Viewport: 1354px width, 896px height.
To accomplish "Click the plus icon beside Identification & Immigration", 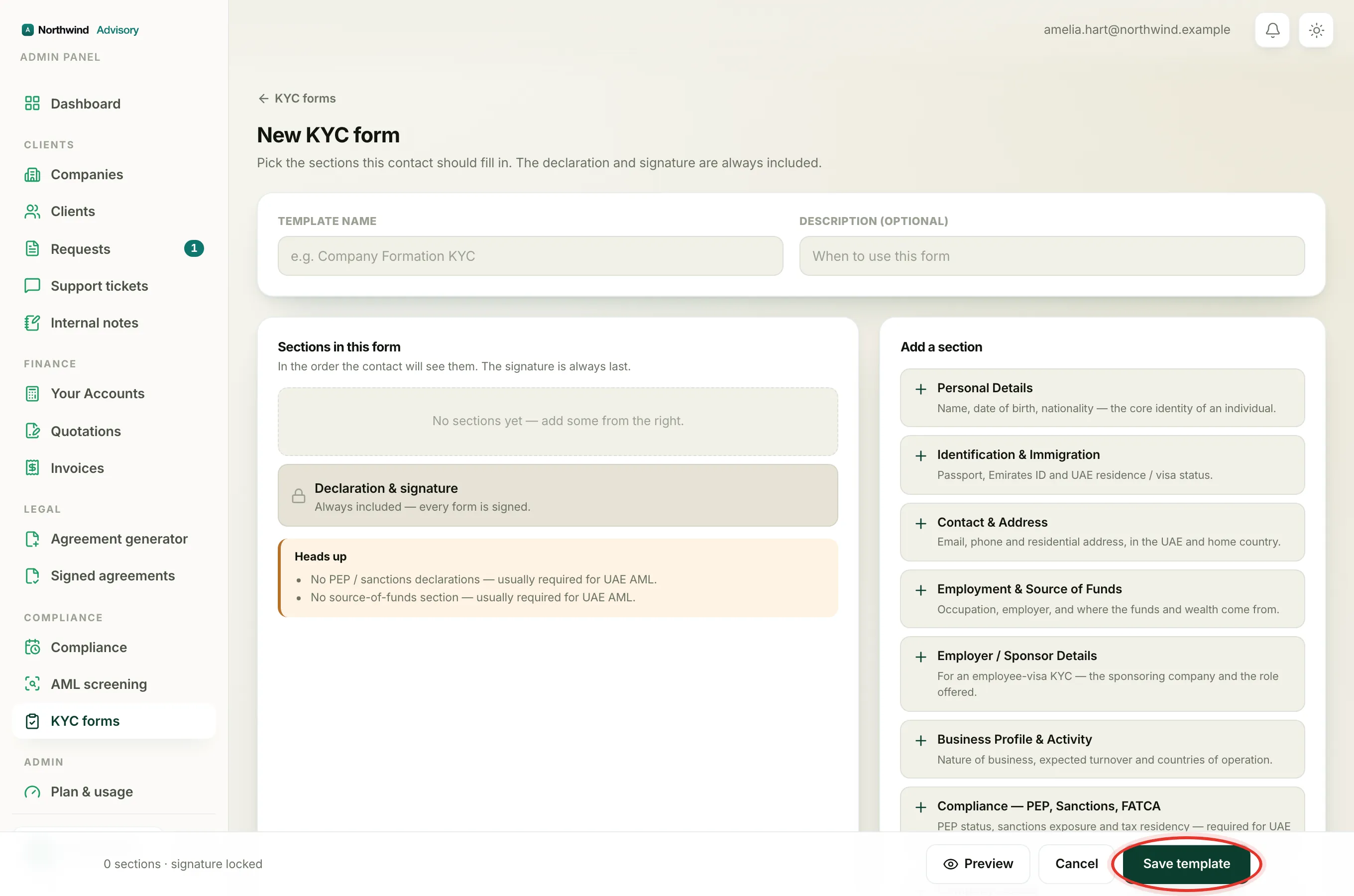I will 920,456.
